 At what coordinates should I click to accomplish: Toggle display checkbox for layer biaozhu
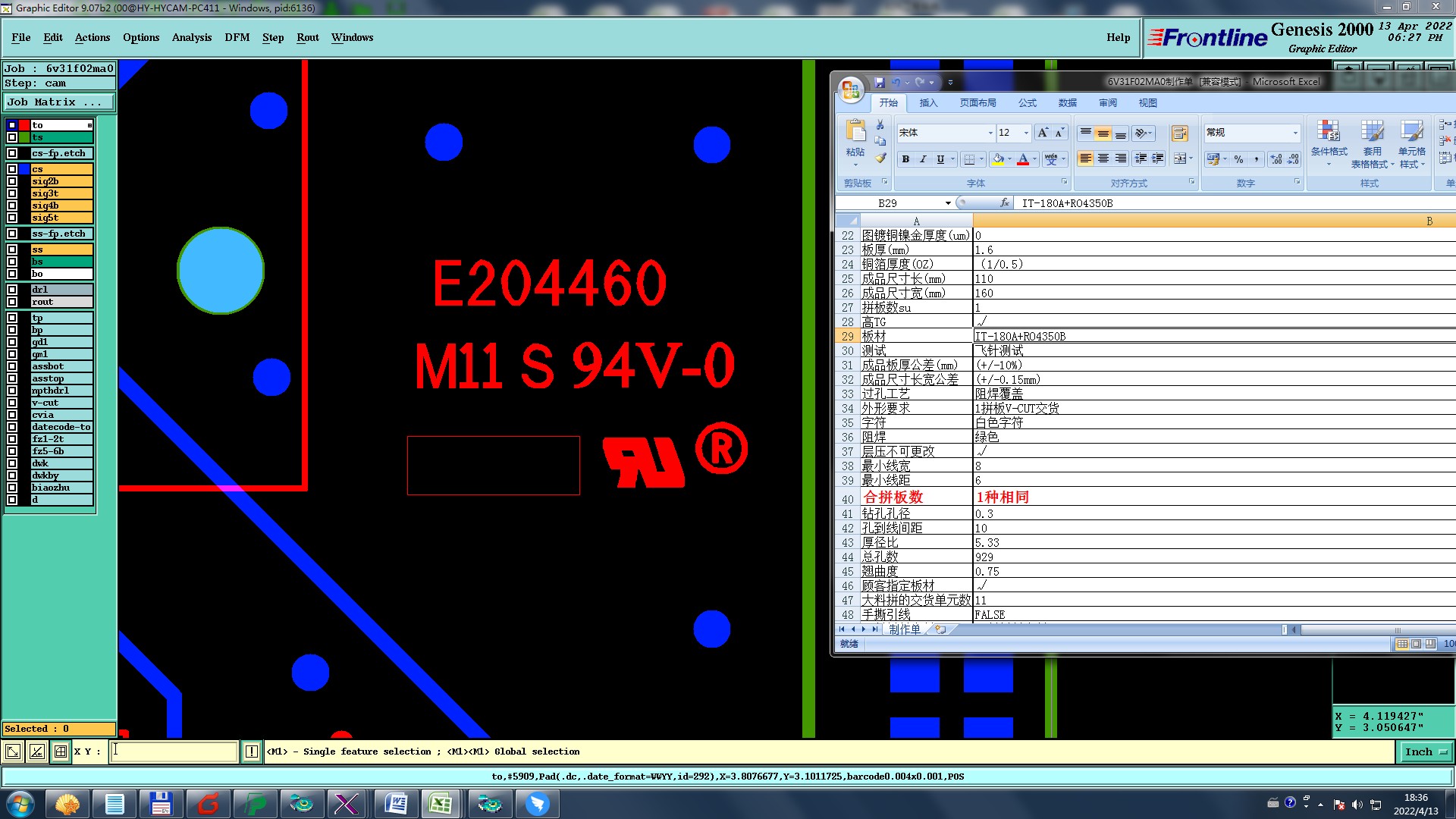12,488
